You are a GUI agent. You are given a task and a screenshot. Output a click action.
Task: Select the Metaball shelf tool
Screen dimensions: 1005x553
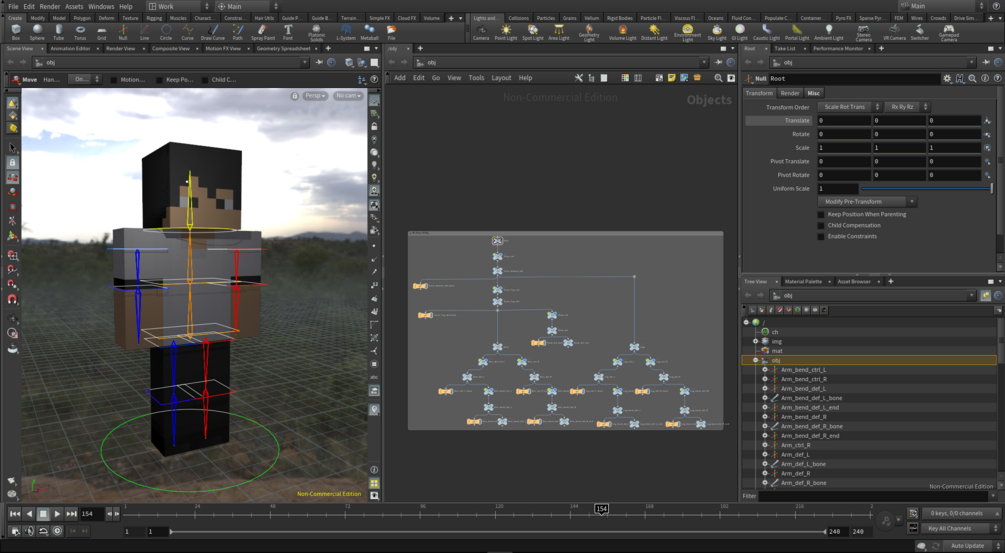coord(369,32)
